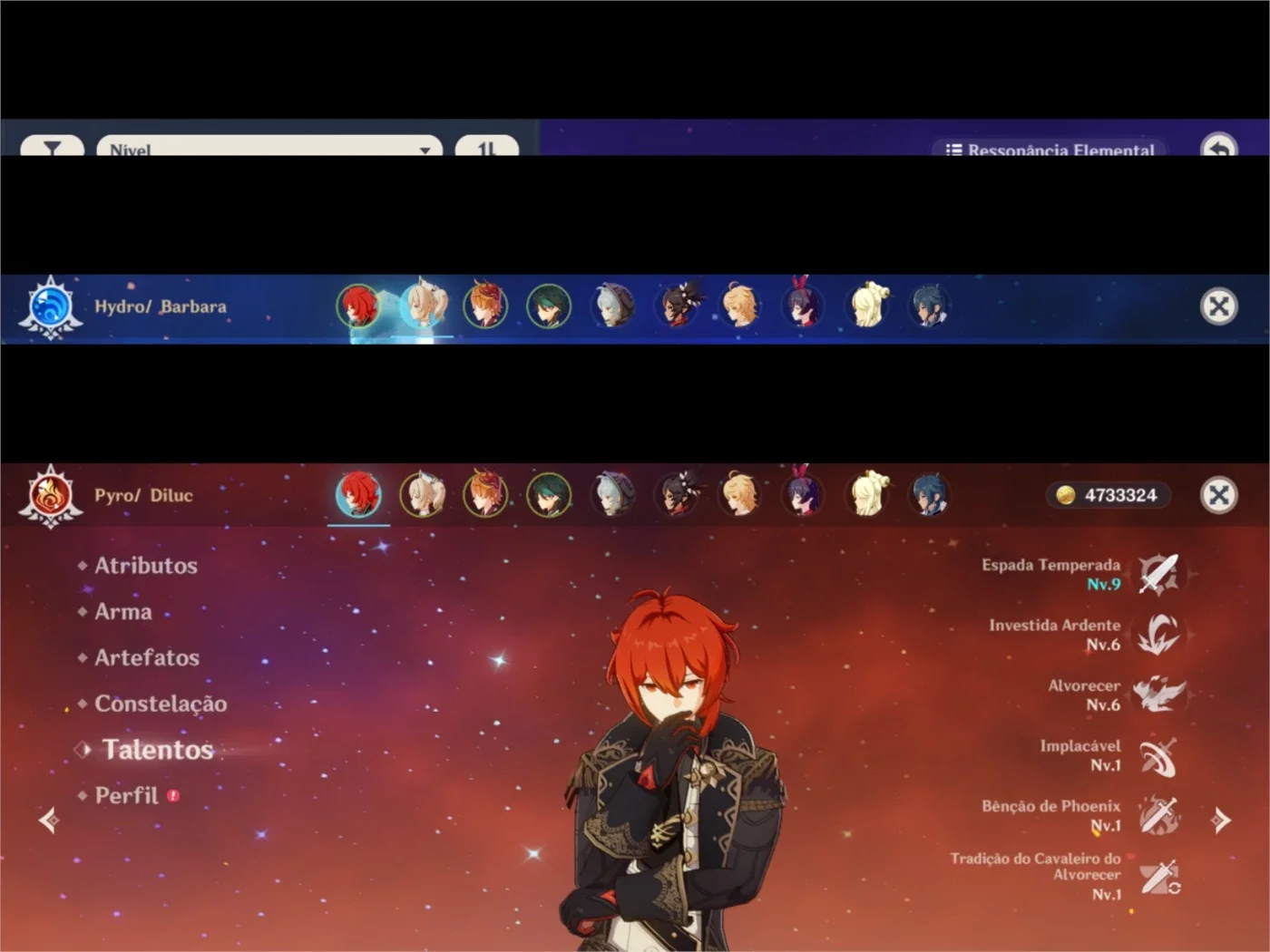Image resolution: width=1270 pixels, height=952 pixels.
Task: Go to next character with right arrow
Action: tap(1221, 821)
